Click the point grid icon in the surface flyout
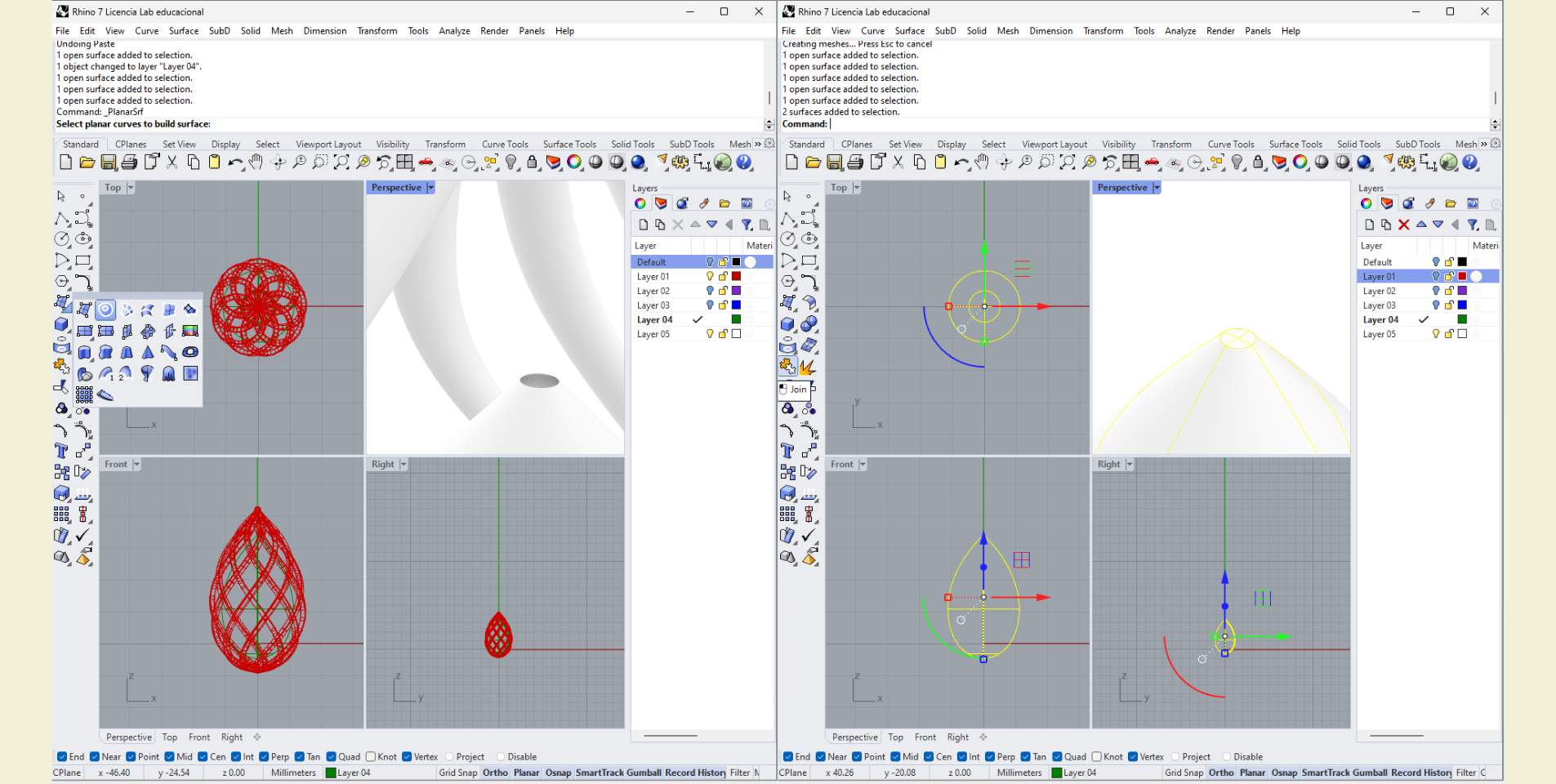The width and height of the screenshot is (1556, 784). tap(84, 394)
